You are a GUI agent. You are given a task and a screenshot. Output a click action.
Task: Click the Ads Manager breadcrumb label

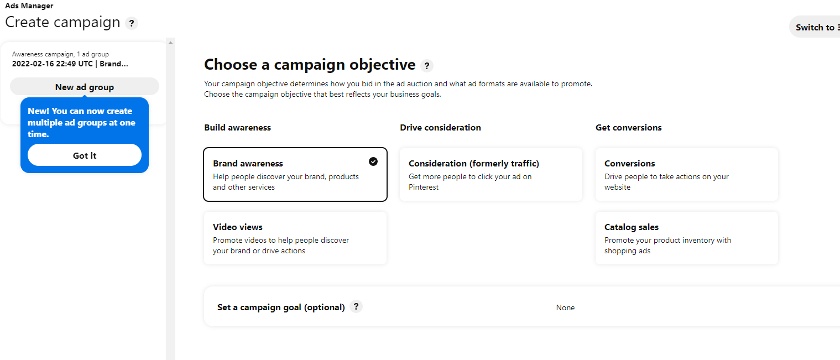29,5
